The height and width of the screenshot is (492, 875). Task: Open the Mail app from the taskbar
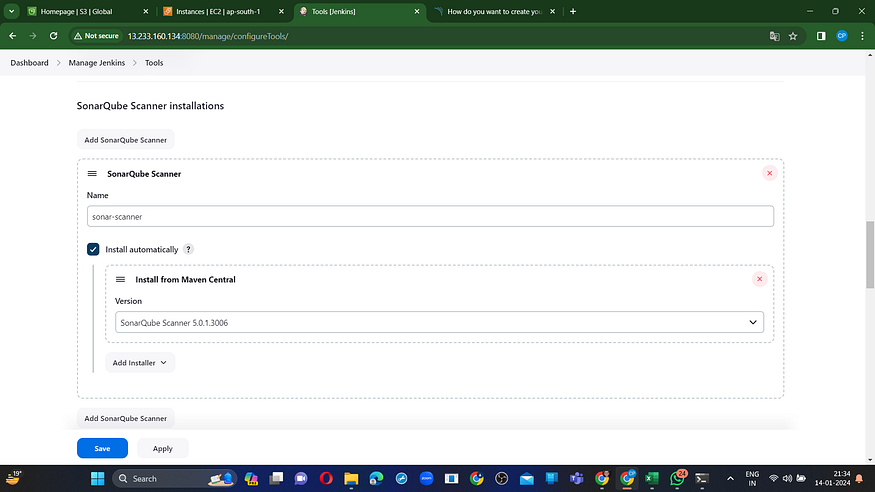click(x=527, y=479)
